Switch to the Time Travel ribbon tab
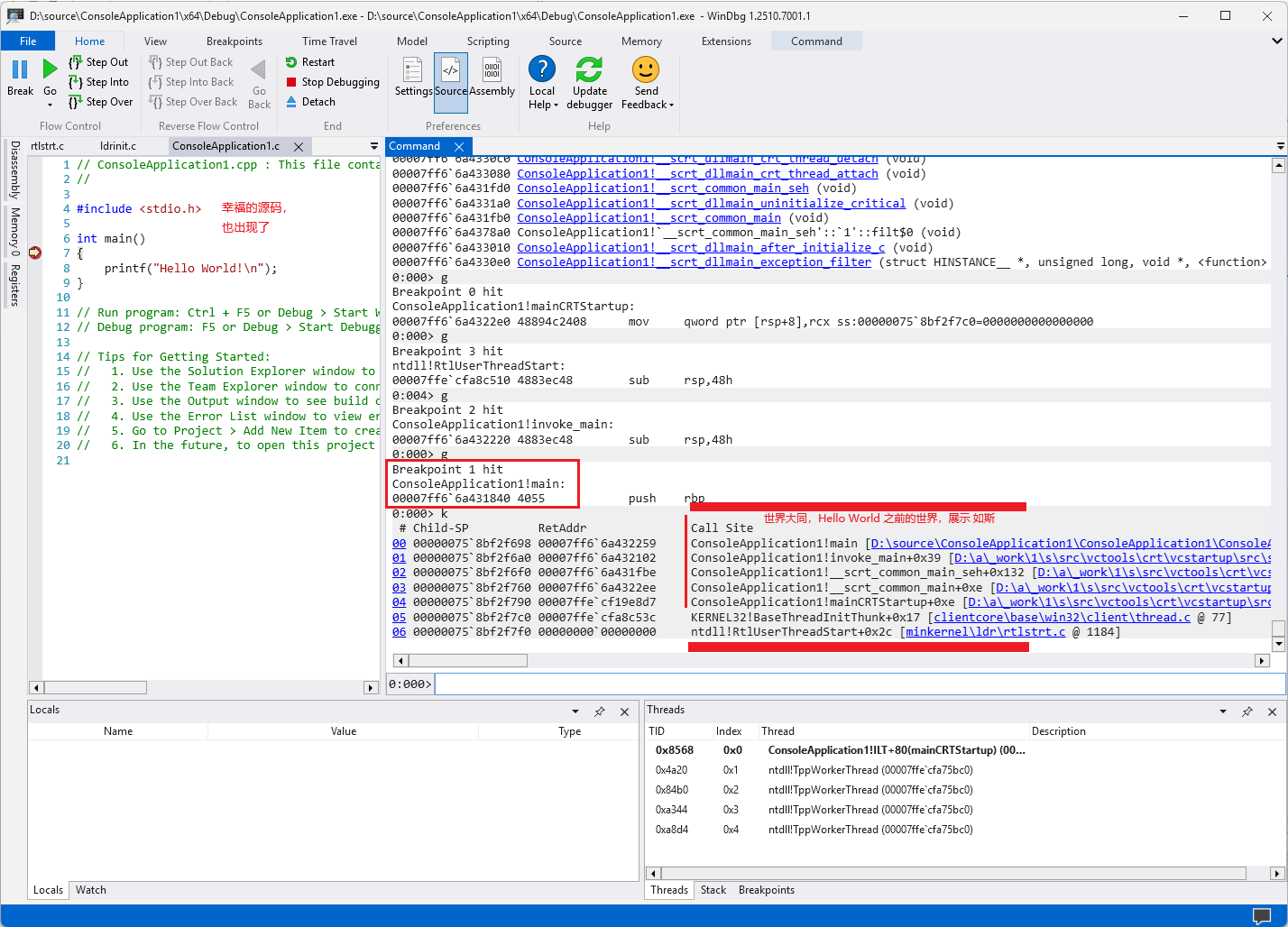Screen dimensions: 1288x927 (328, 41)
